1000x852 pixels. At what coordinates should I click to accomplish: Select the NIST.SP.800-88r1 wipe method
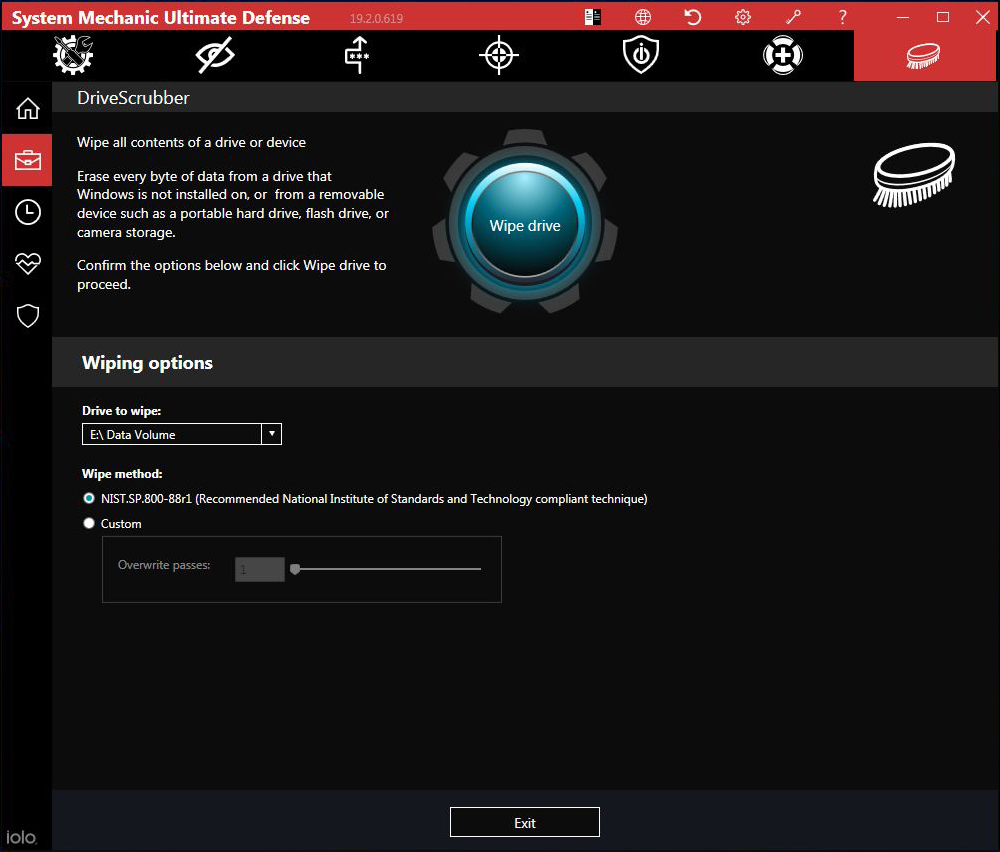tap(89, 498)
